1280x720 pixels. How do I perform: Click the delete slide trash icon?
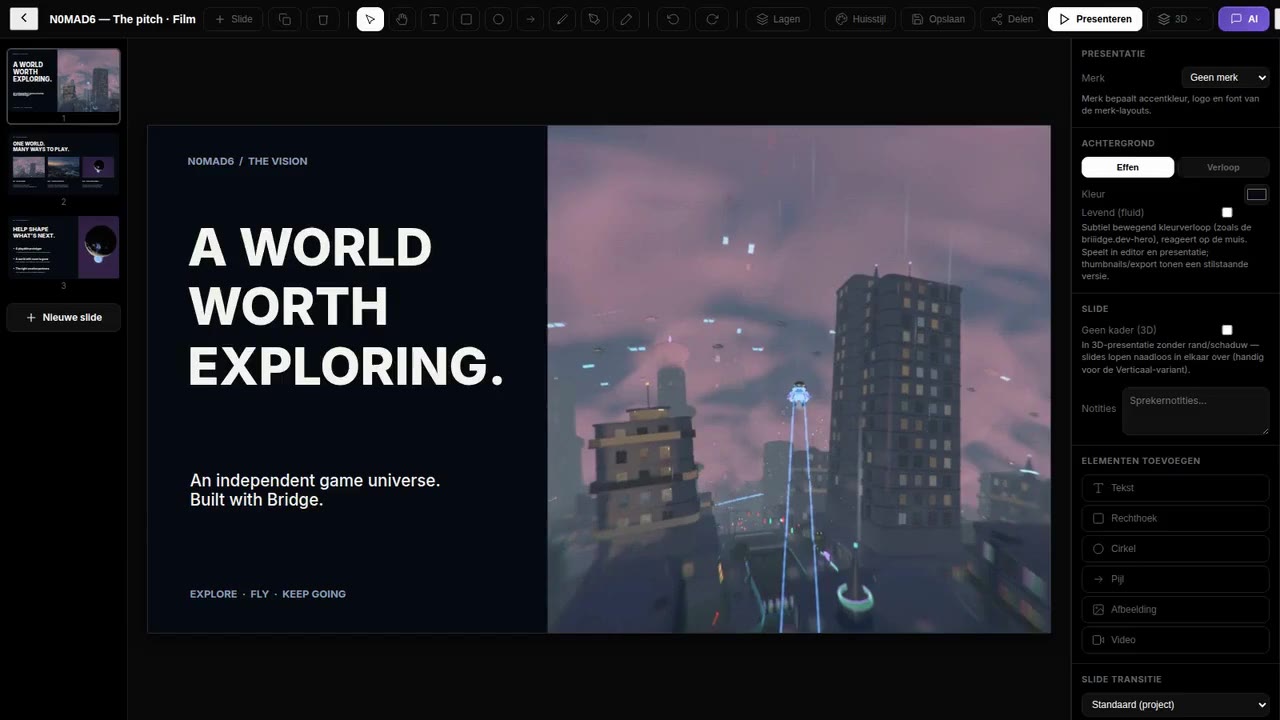322,19
